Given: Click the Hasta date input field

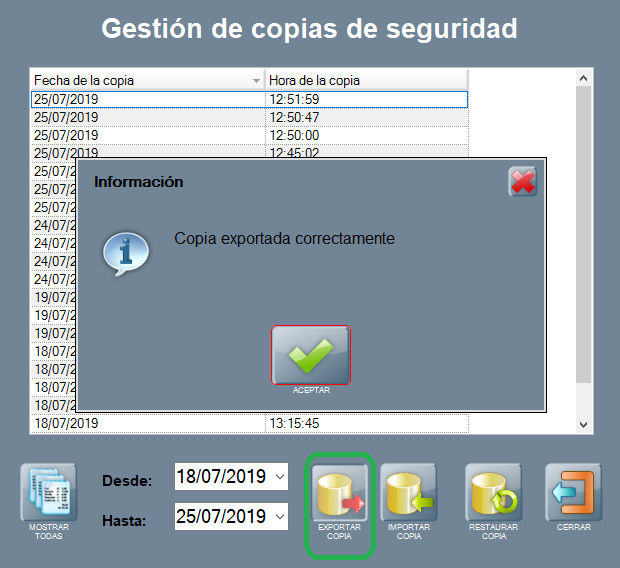Looking at the screenshot, I should point(220,517).
